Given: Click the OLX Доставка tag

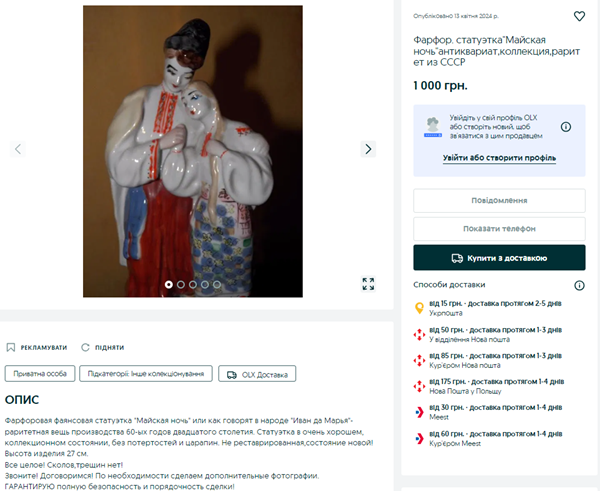Looking at the screenshot, I should [257, 374].
